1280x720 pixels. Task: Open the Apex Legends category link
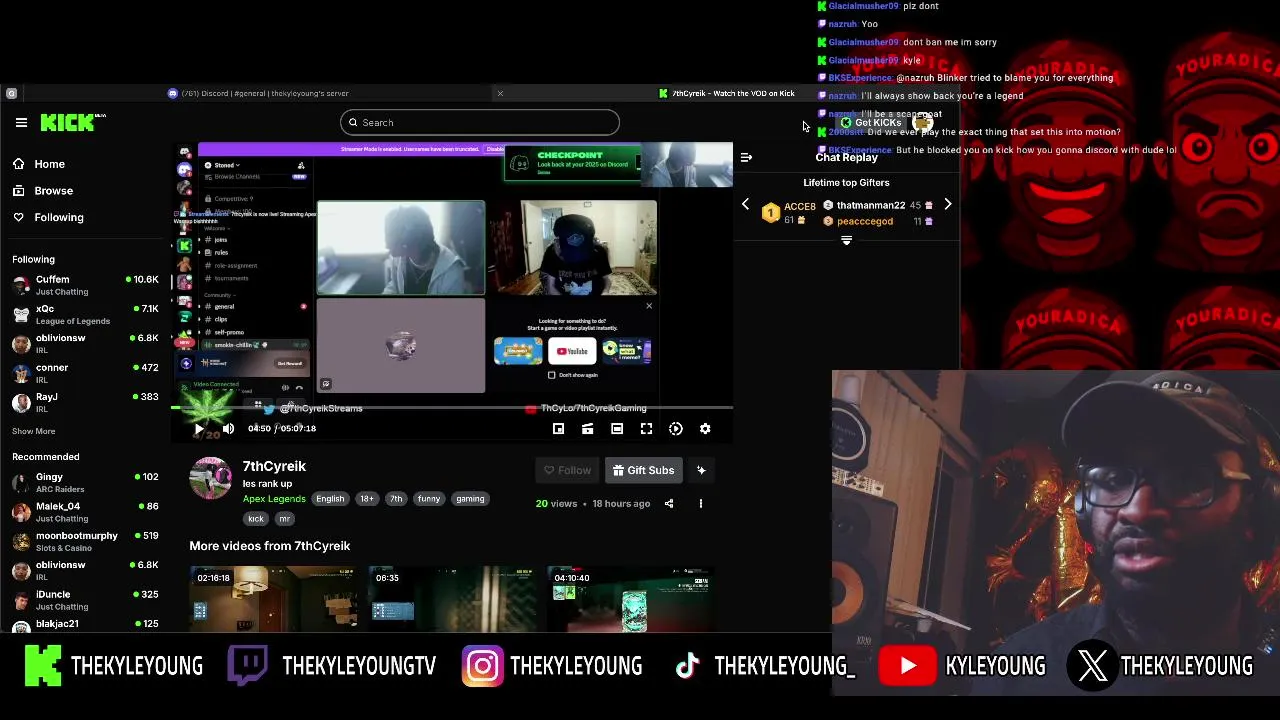point(274,499)
